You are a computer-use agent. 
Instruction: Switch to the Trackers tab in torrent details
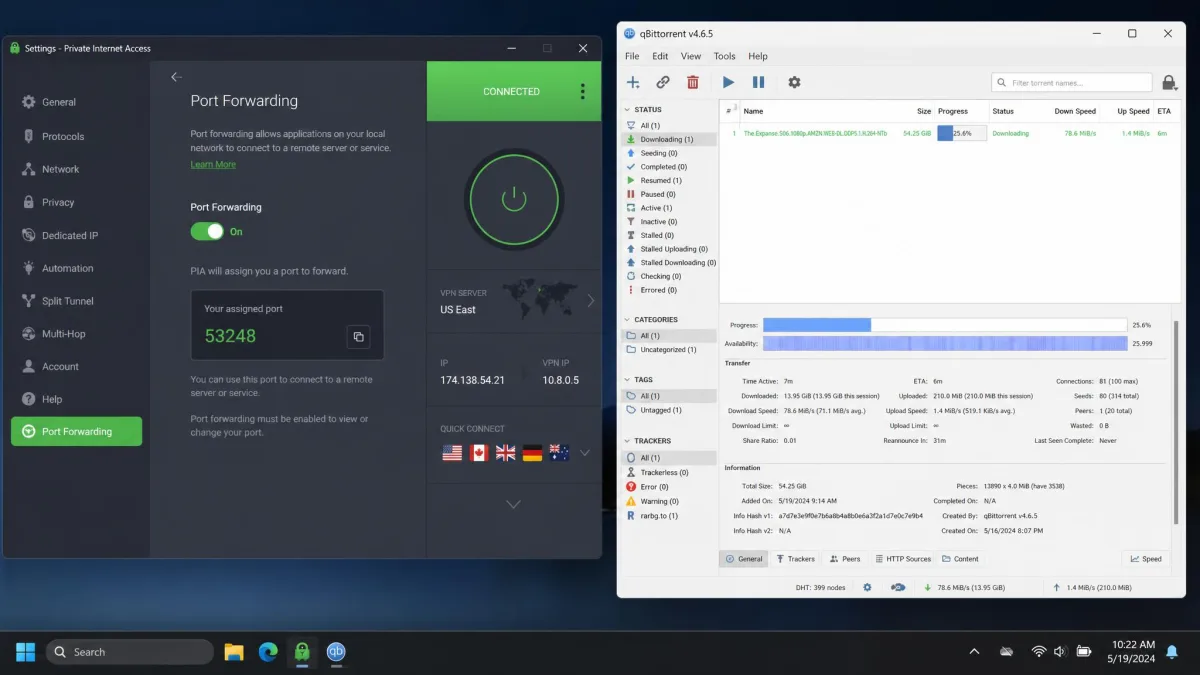coord(796,559)
